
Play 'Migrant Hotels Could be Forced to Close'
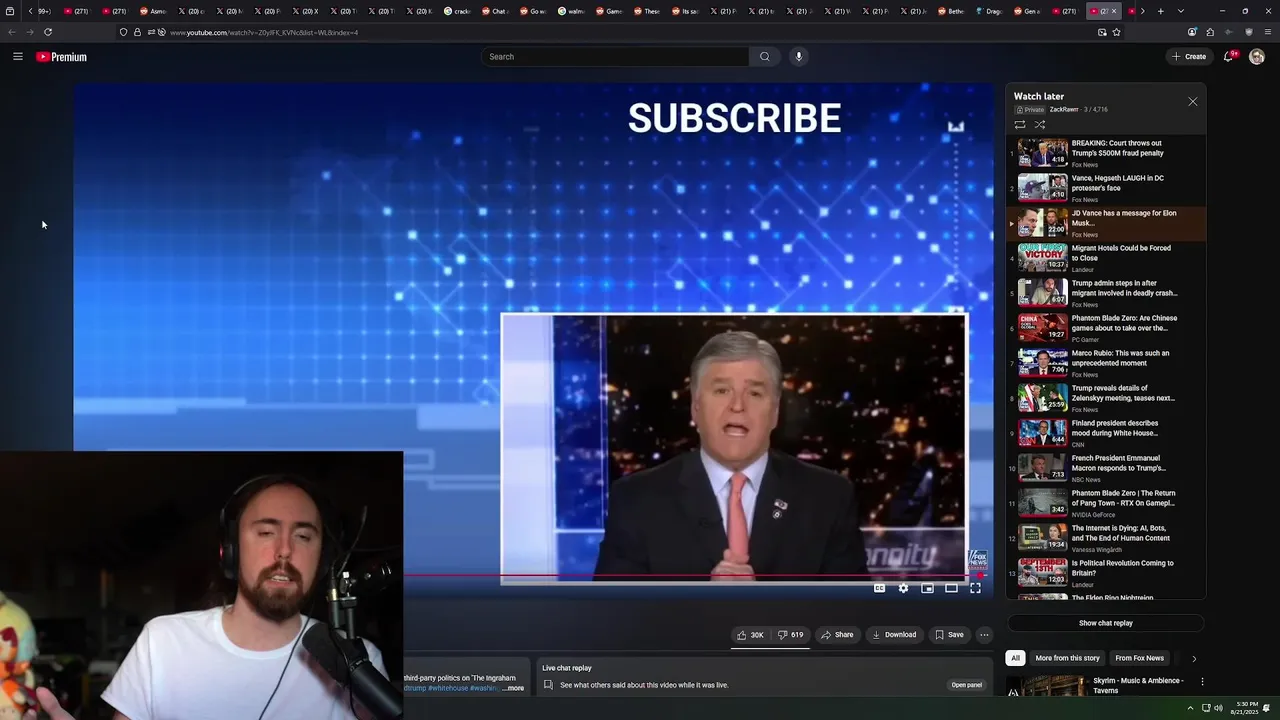1105,258
